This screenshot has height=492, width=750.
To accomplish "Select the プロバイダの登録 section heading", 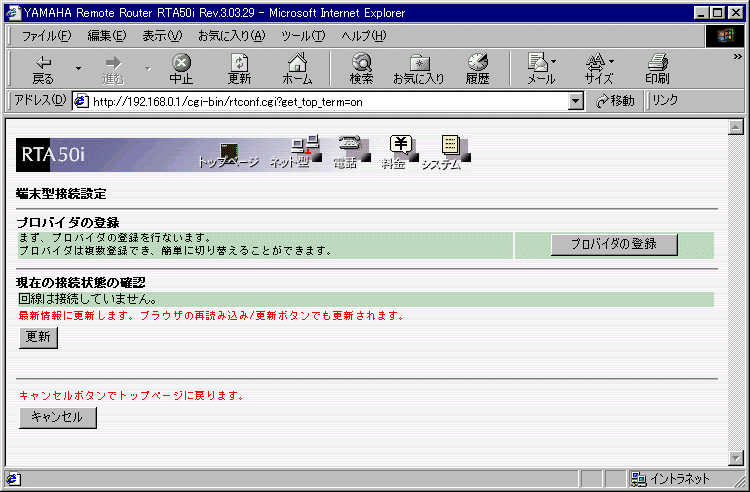I will click(67, 222).
